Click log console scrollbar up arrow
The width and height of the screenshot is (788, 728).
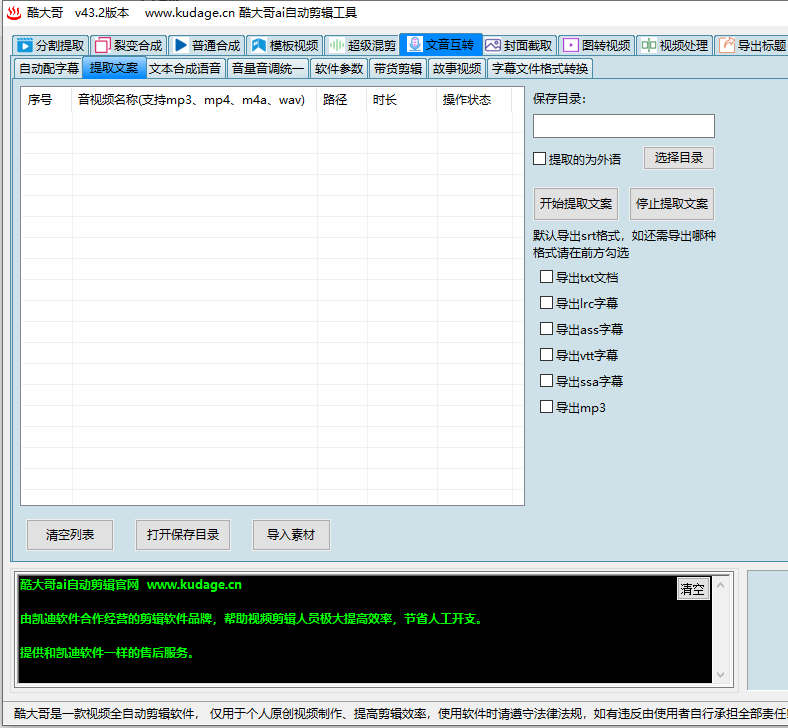coord(721,585)
